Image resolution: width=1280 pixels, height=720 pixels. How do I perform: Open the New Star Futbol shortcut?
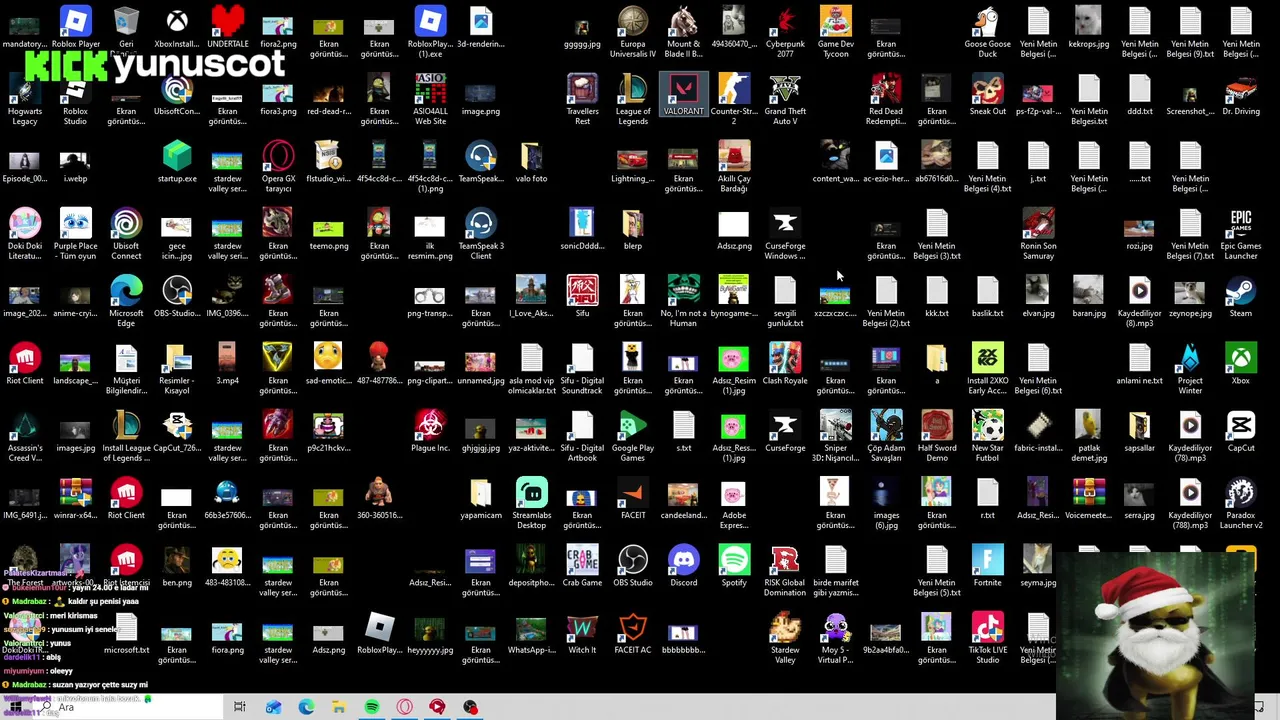point(987,436)
